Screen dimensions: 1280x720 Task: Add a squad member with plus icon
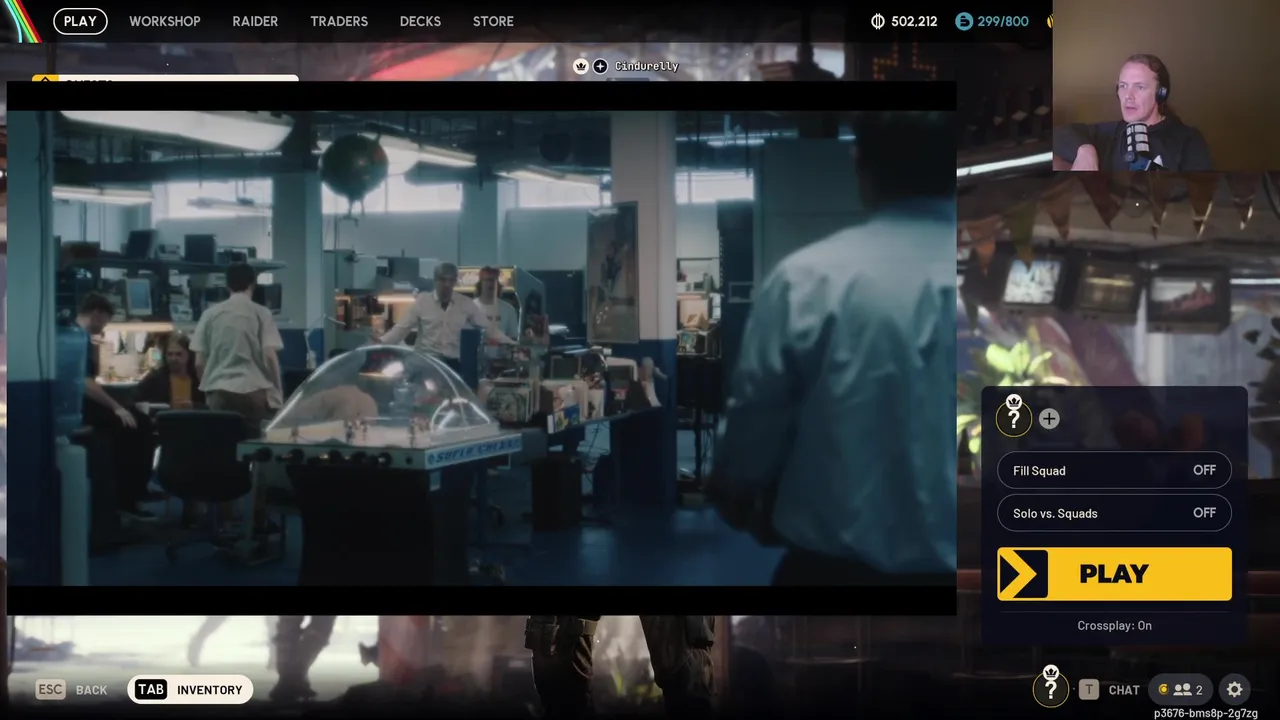tap(1049, 419)
